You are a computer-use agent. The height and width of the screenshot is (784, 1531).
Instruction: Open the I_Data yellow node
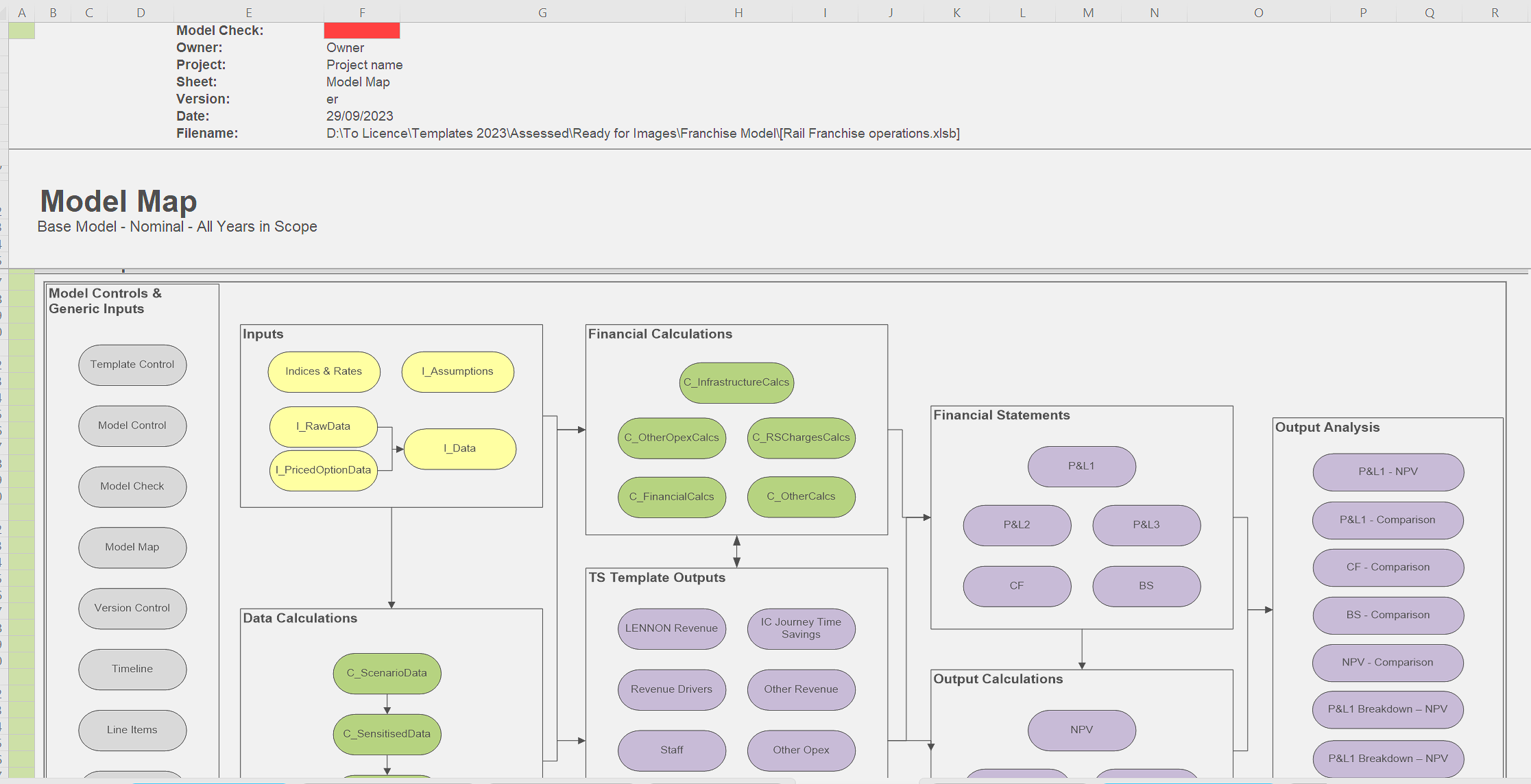coord(460,449)
